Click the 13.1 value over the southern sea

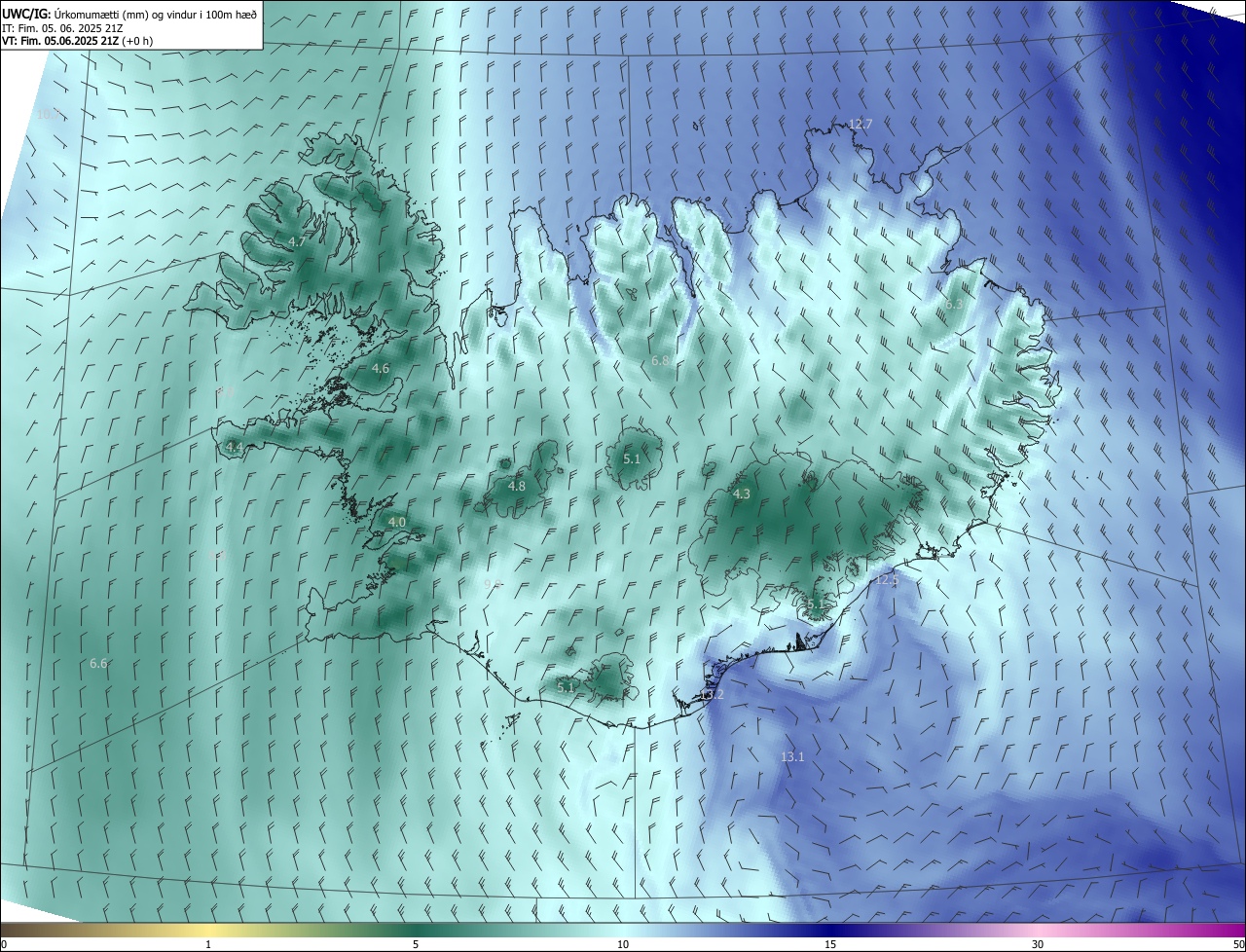(793, 756)
